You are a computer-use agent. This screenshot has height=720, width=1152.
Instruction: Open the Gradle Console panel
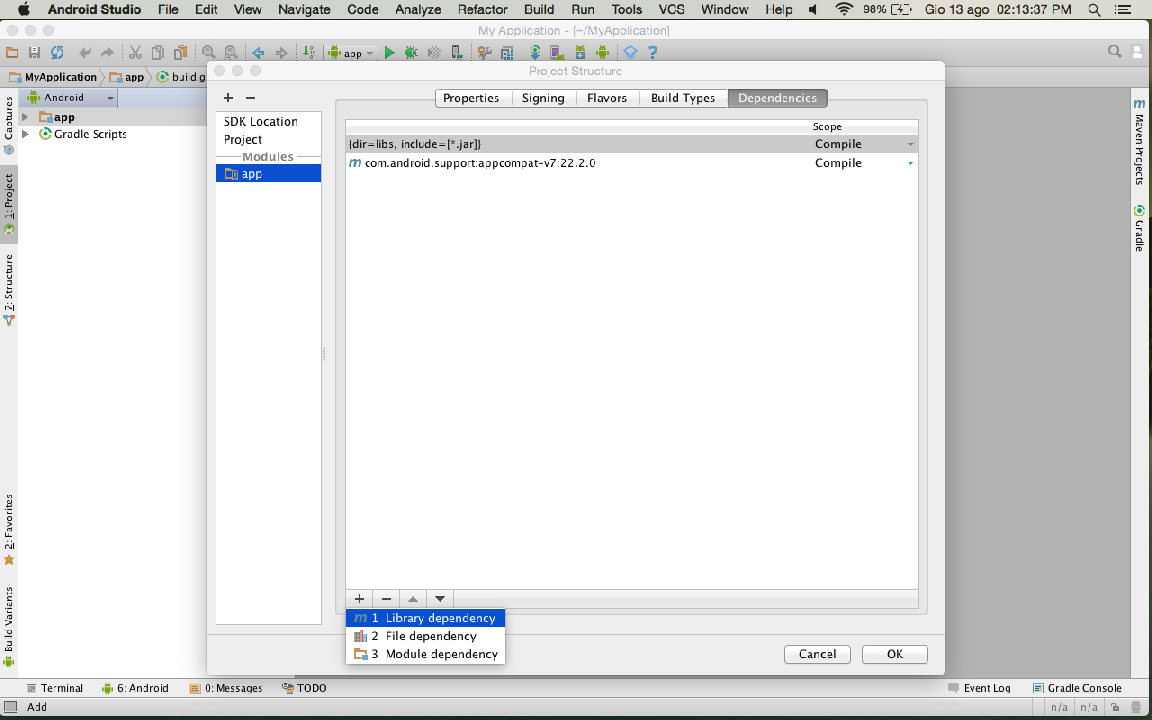[x=1077, y=688]
